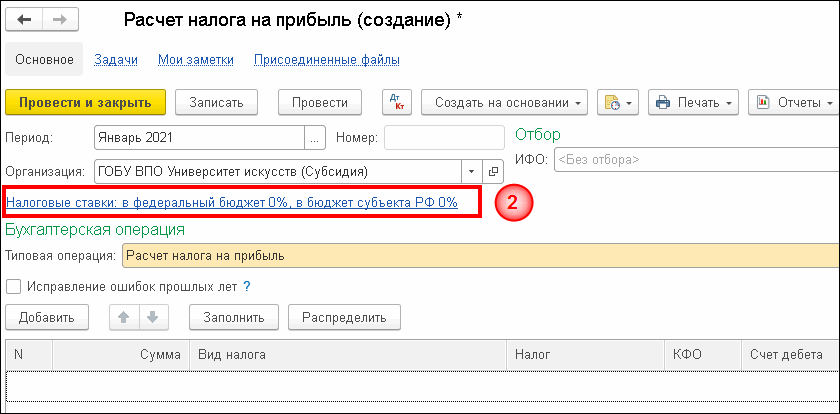
Task: Click the period selection ellipsis button
Action: point(316,137)
